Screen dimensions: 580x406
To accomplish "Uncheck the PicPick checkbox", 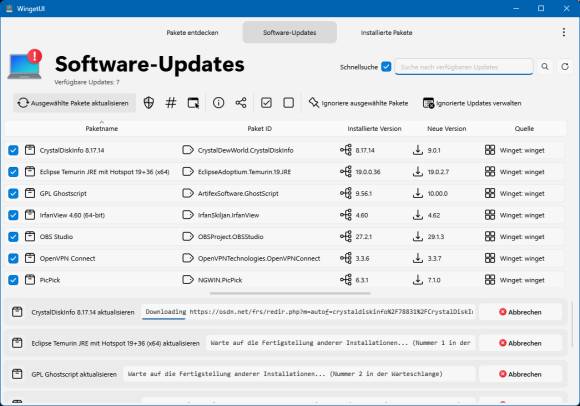I will 13,280.
